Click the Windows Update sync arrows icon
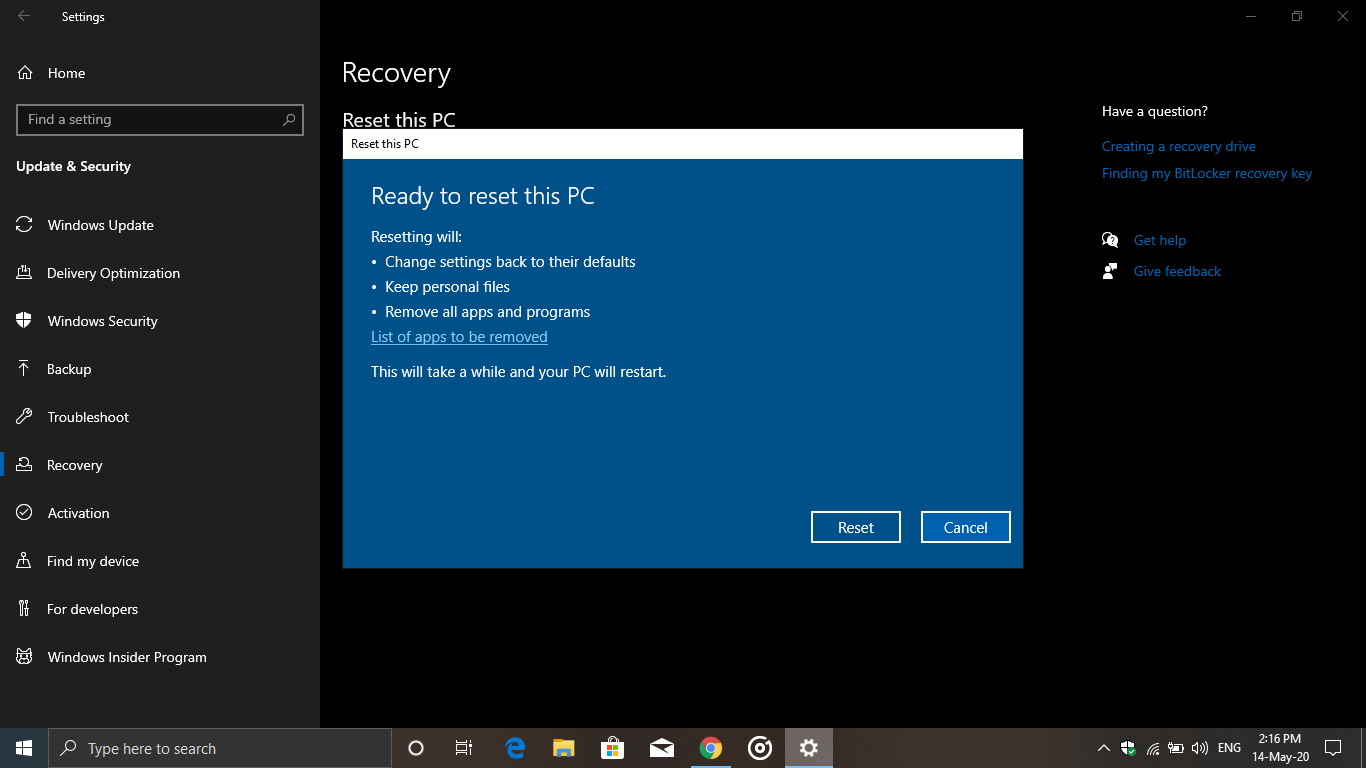Viewport: 1366px width, 768px height. click(24, 225)
